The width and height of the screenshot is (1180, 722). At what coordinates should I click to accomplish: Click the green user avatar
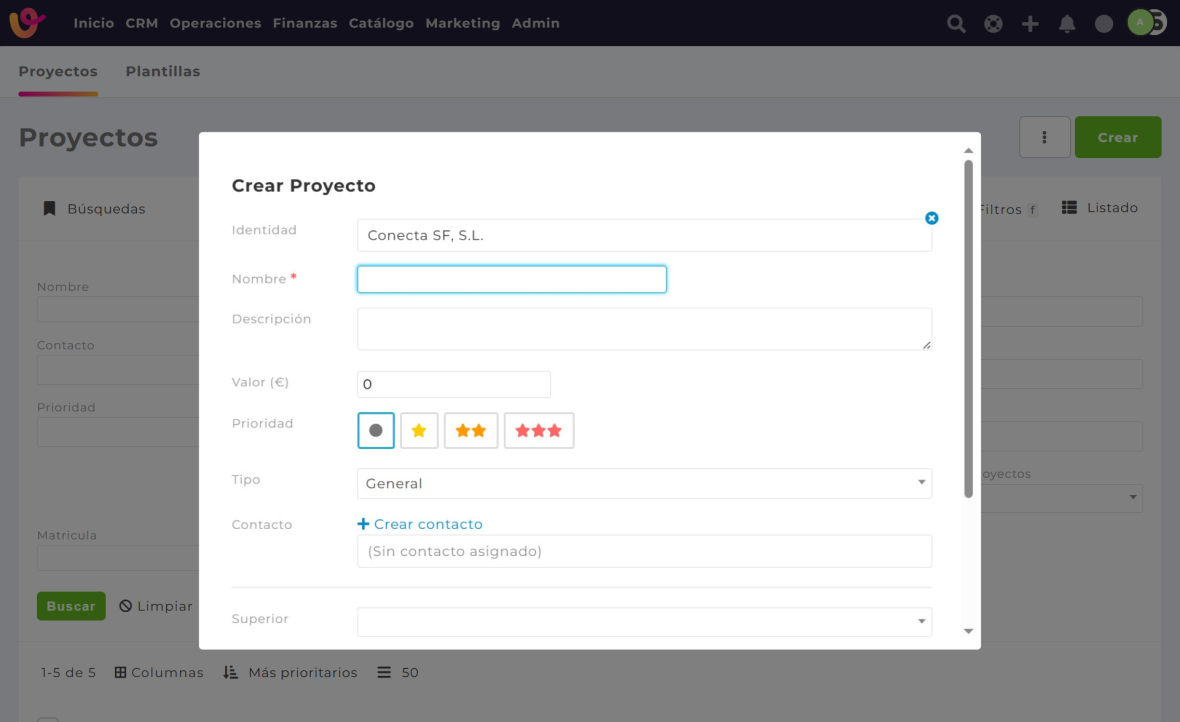[x=1140, y=22]
